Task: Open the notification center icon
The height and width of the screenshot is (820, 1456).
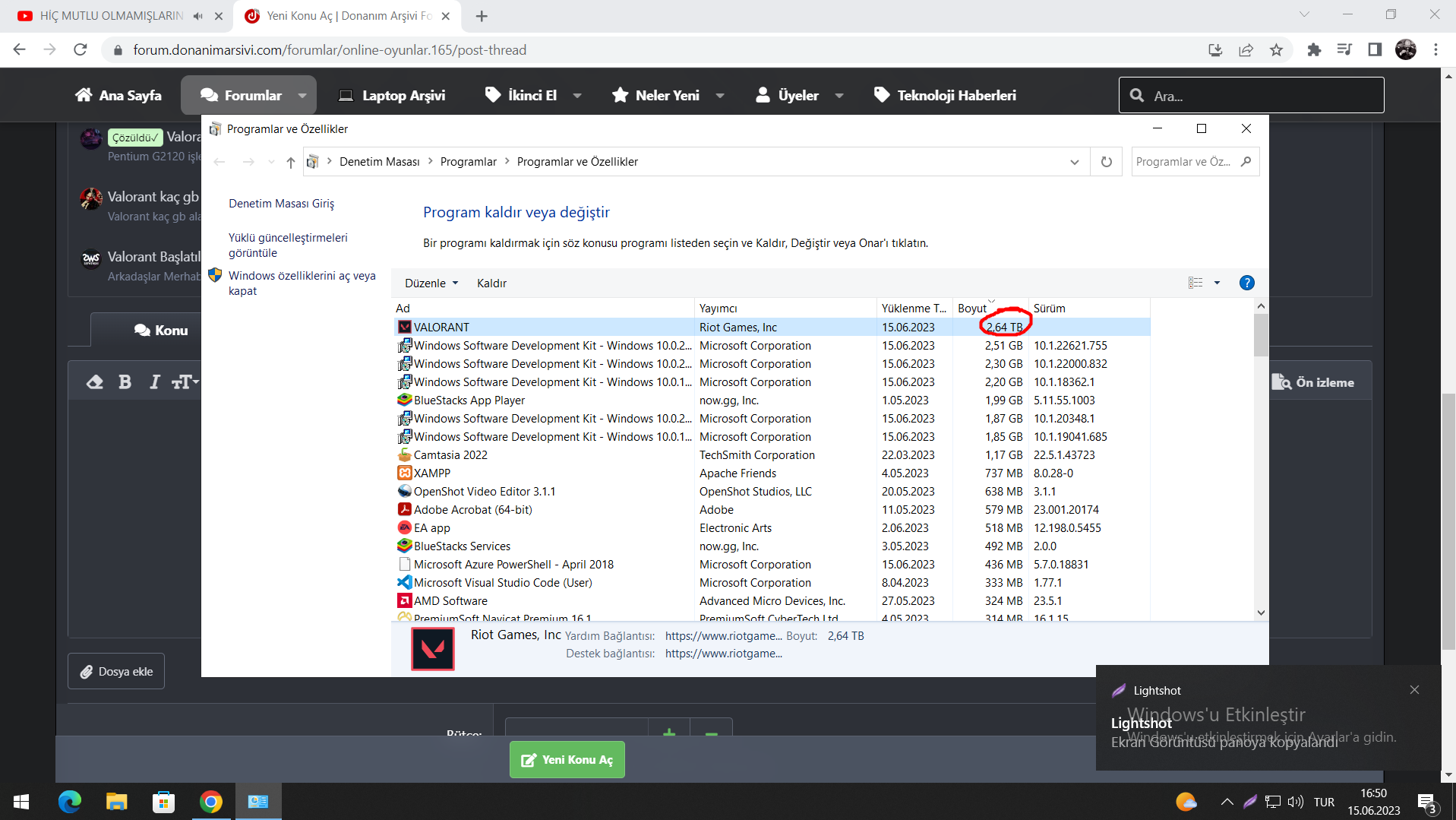Action: click(1426, 803)
